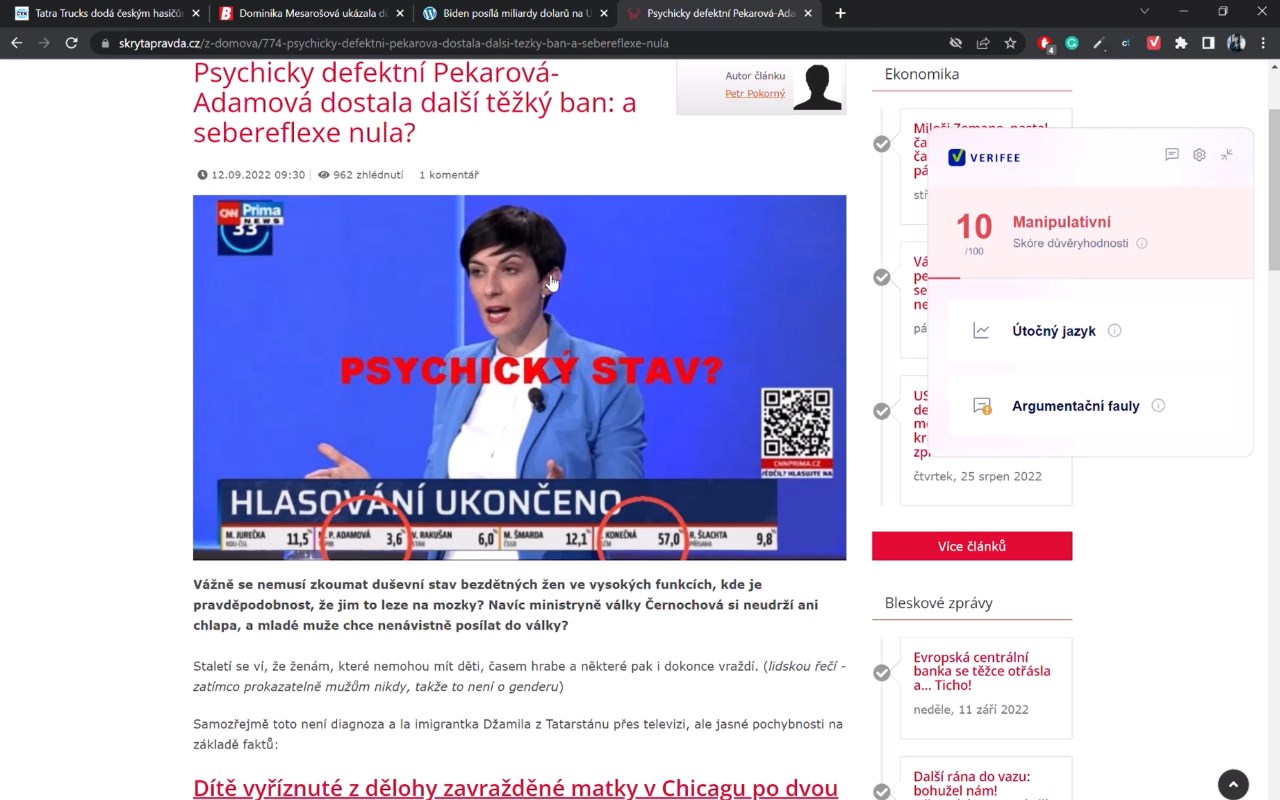The width and height of the screenshot is (1280, 800).
Task: Open the pen/marker extension
Action: pyautogui.click(x=1099, y=43)
